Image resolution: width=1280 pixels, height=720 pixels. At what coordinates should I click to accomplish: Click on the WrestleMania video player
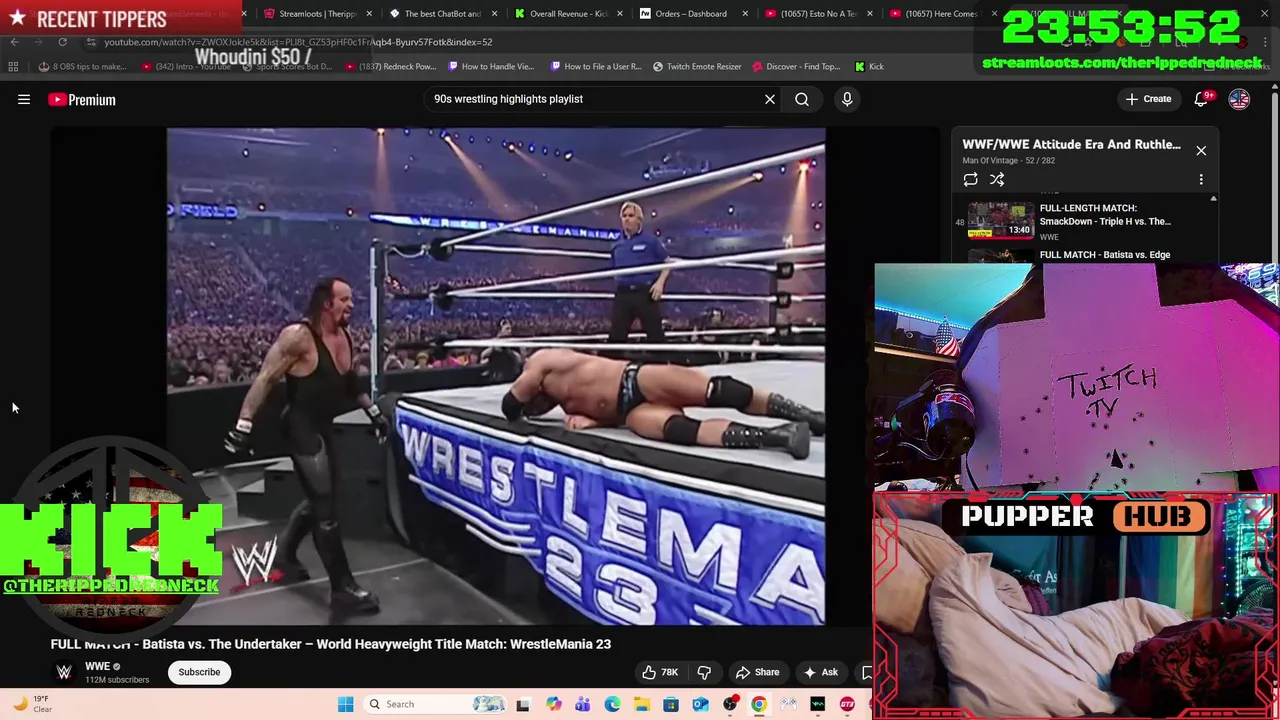pos(496,376)
